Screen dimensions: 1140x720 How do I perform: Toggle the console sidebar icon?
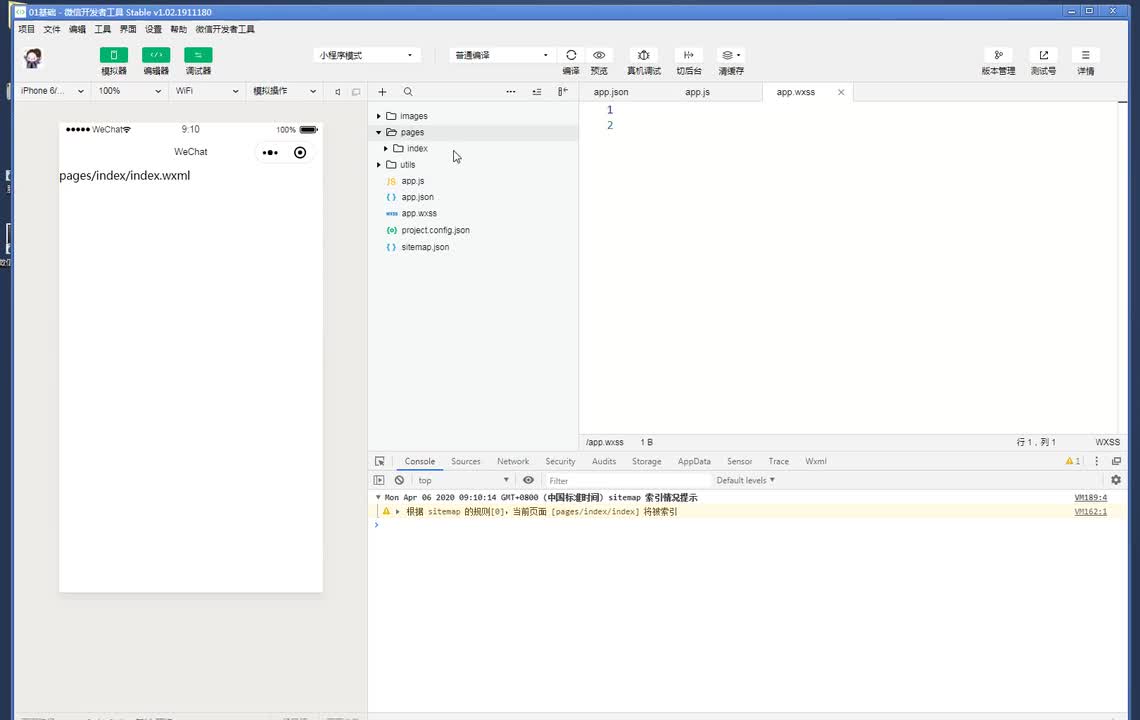click(379, 480)
